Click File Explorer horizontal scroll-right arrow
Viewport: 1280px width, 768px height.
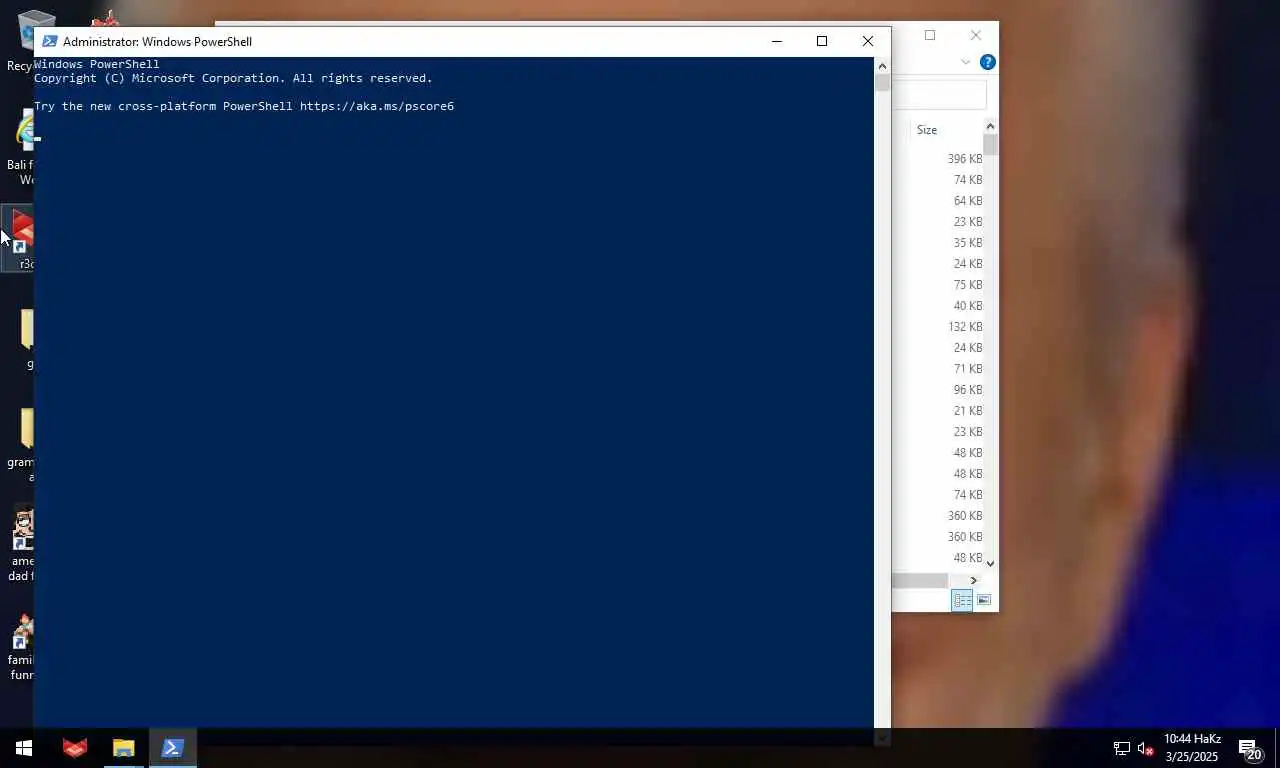[973, 580]
